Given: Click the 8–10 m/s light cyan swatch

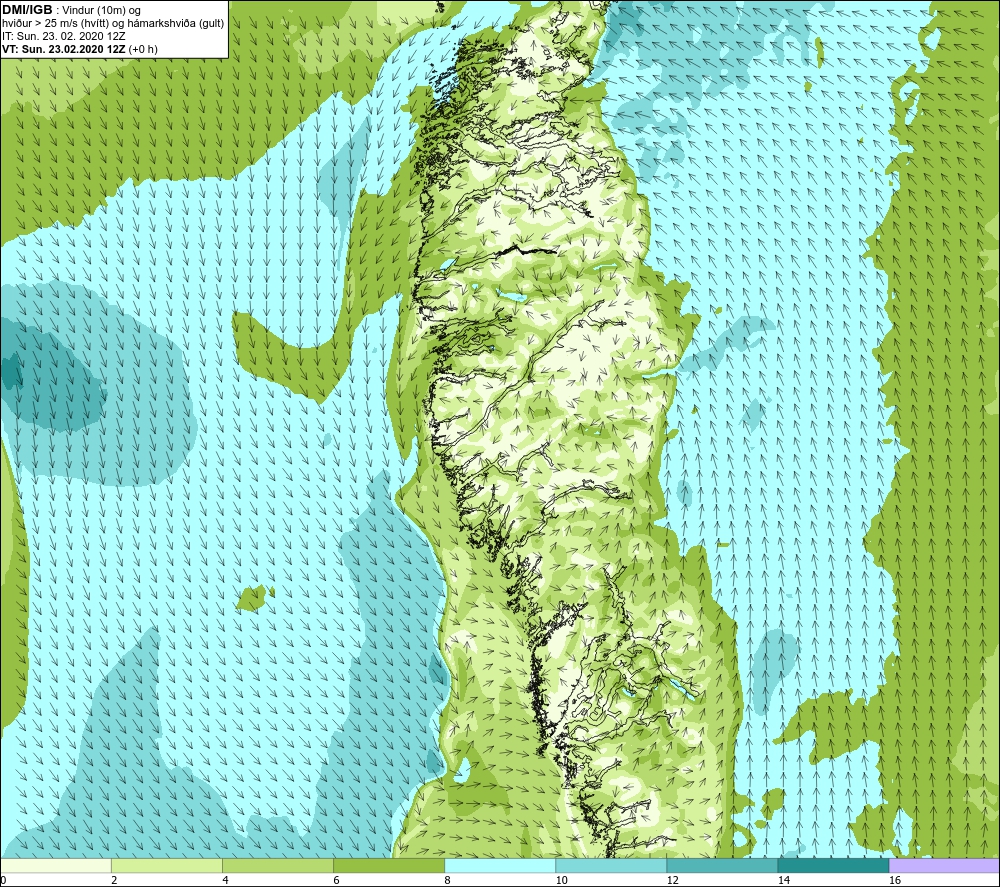Looking at the screenshot, I should [500, 865].
